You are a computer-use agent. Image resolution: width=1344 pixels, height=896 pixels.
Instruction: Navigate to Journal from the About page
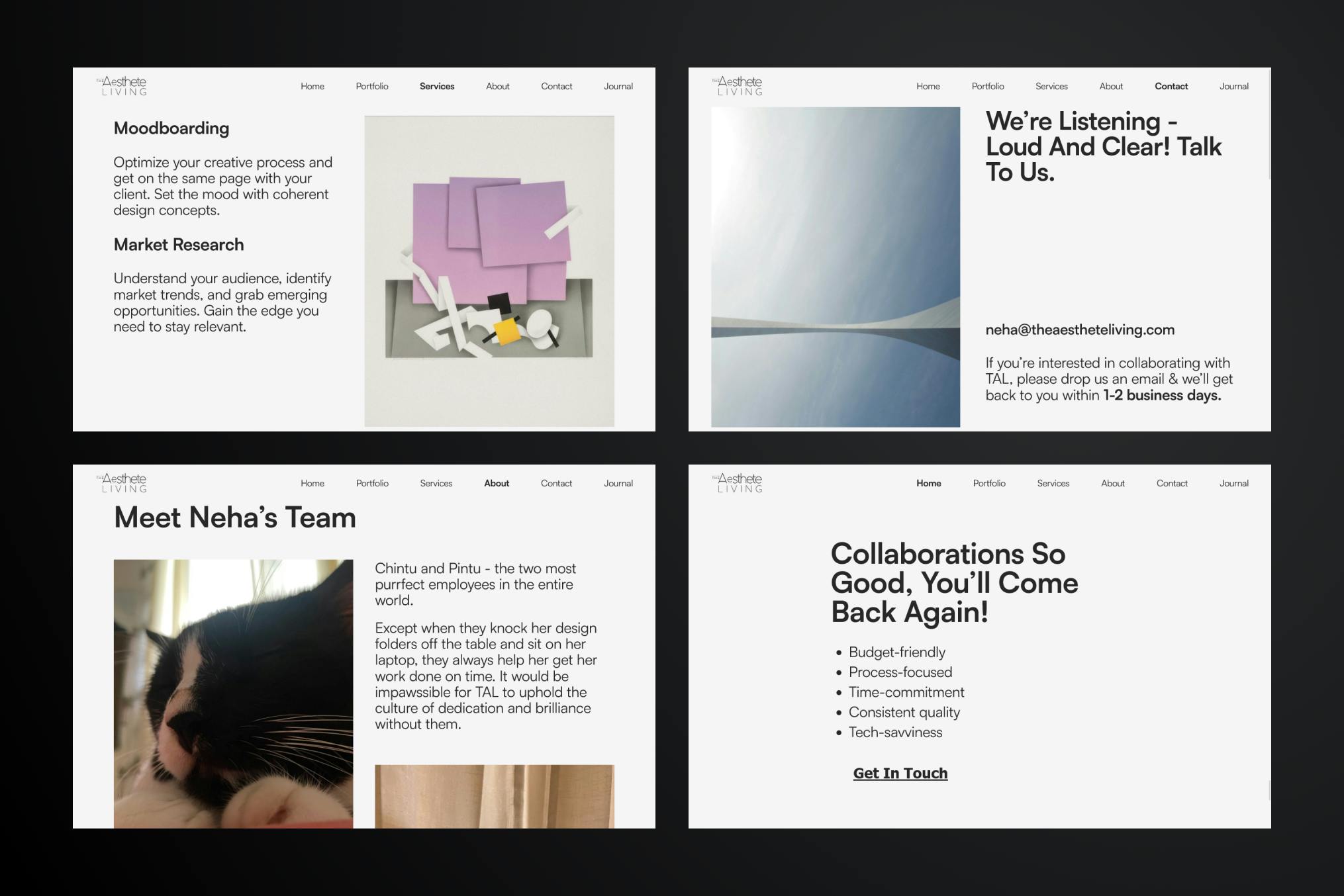[618, 483]
